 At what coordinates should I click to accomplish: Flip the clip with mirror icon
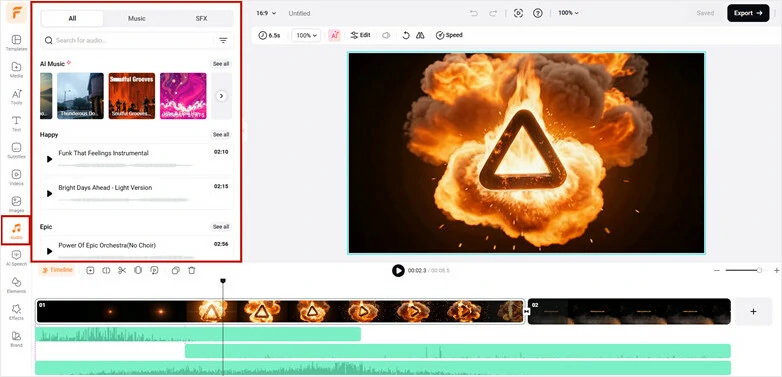click(x=420, y=35)
